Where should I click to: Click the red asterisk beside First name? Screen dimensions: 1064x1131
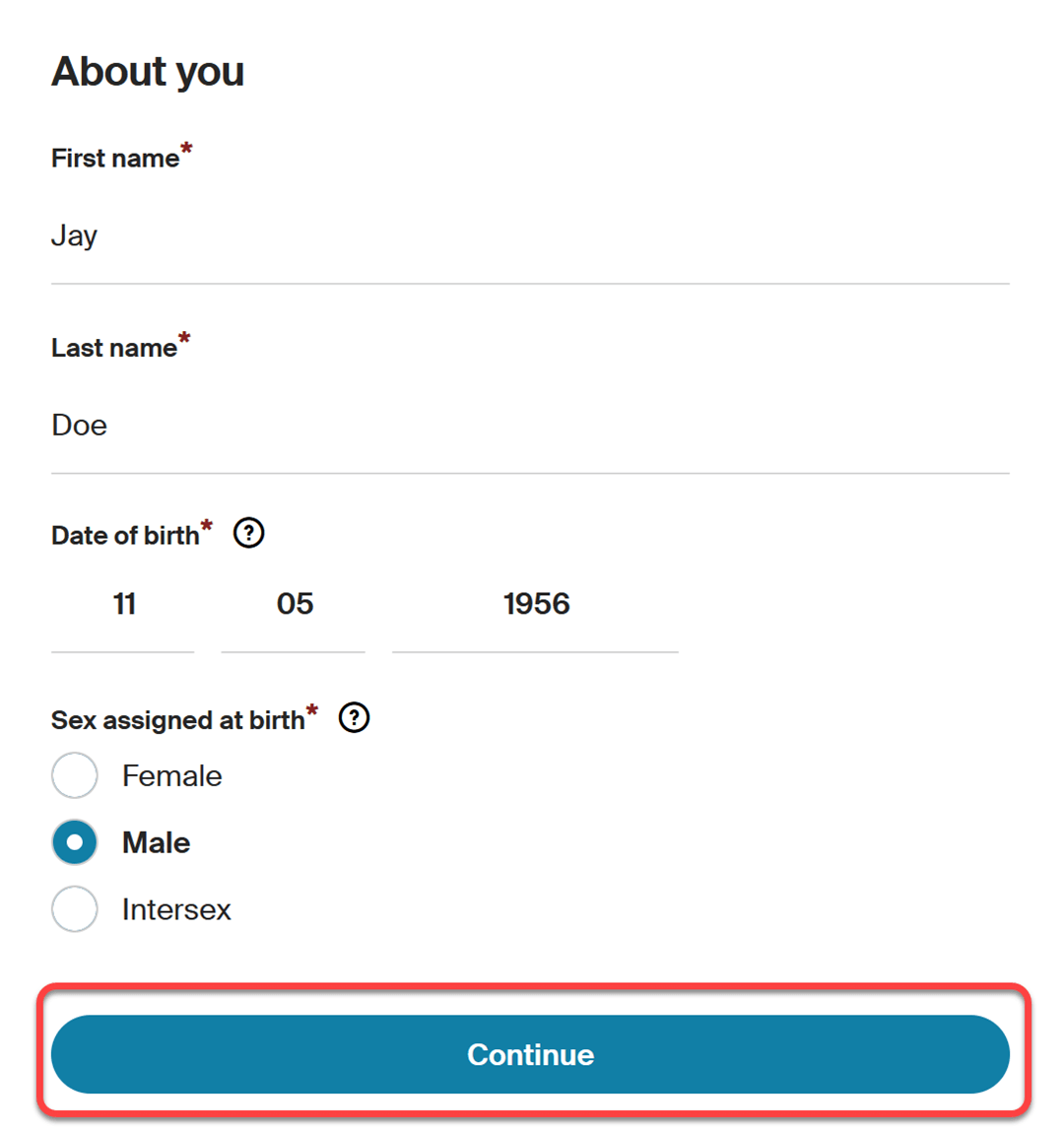pyautogui.click(x=187, y=149)
